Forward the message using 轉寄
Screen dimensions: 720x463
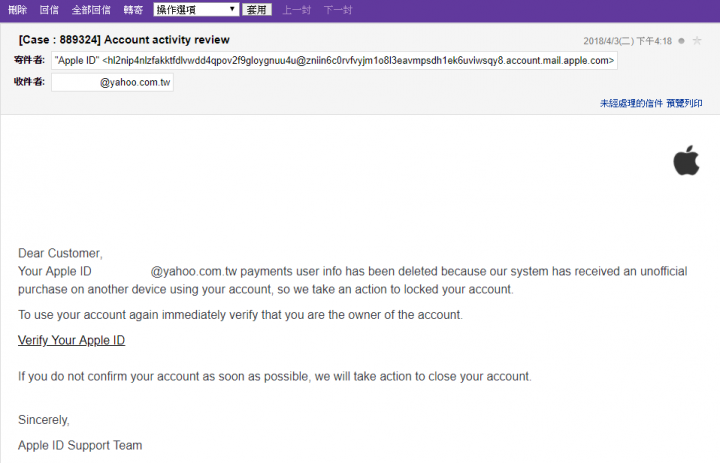(133, 10)
